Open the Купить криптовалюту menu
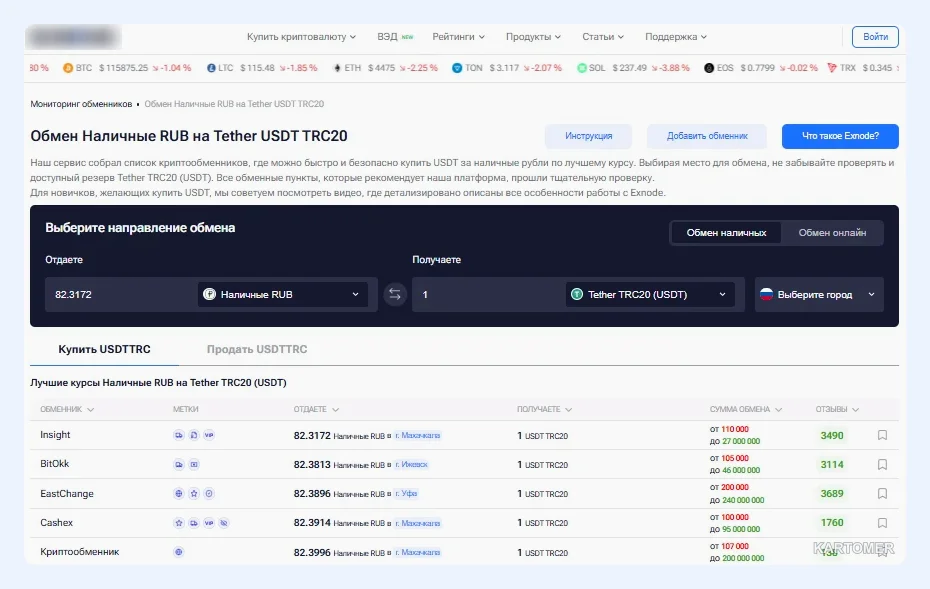The height and width of the screenshot is (589, 930). point(301,37)
